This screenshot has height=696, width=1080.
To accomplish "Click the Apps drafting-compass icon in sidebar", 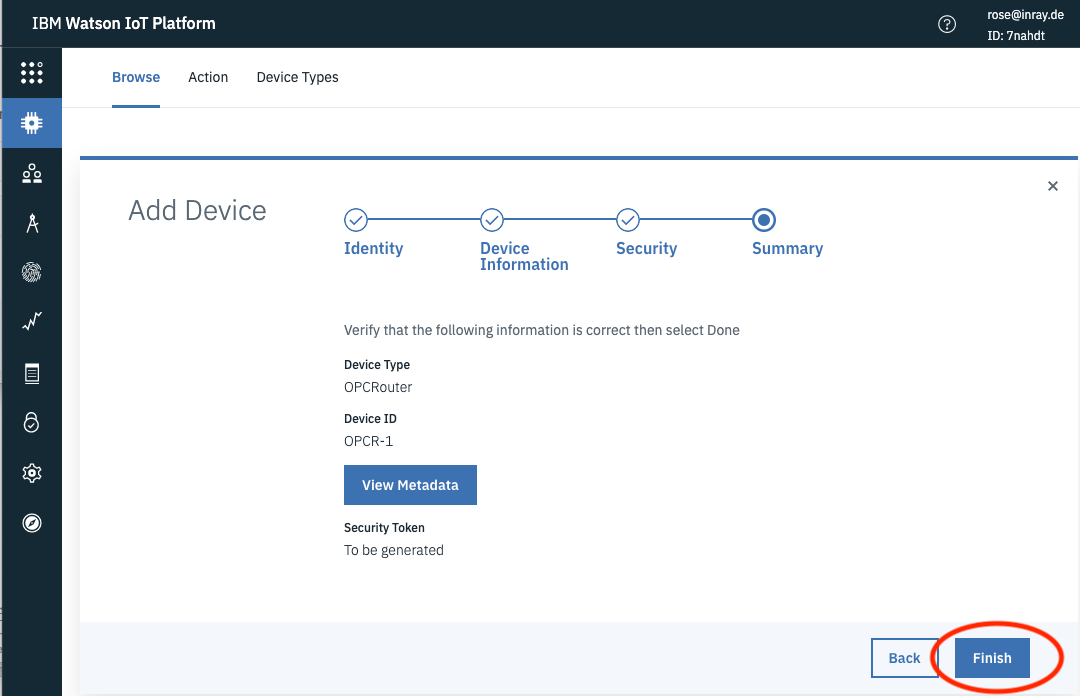I will coord(32,223).
